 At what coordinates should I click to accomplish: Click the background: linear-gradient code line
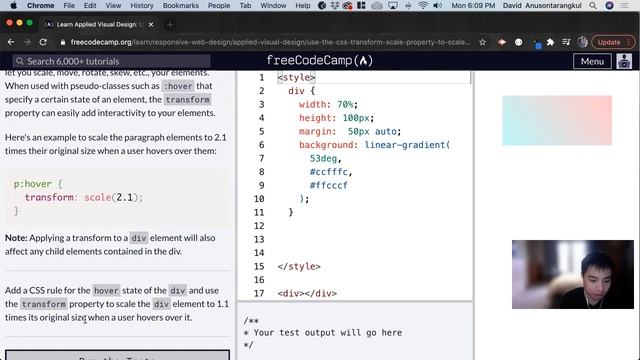coord(374,145)
